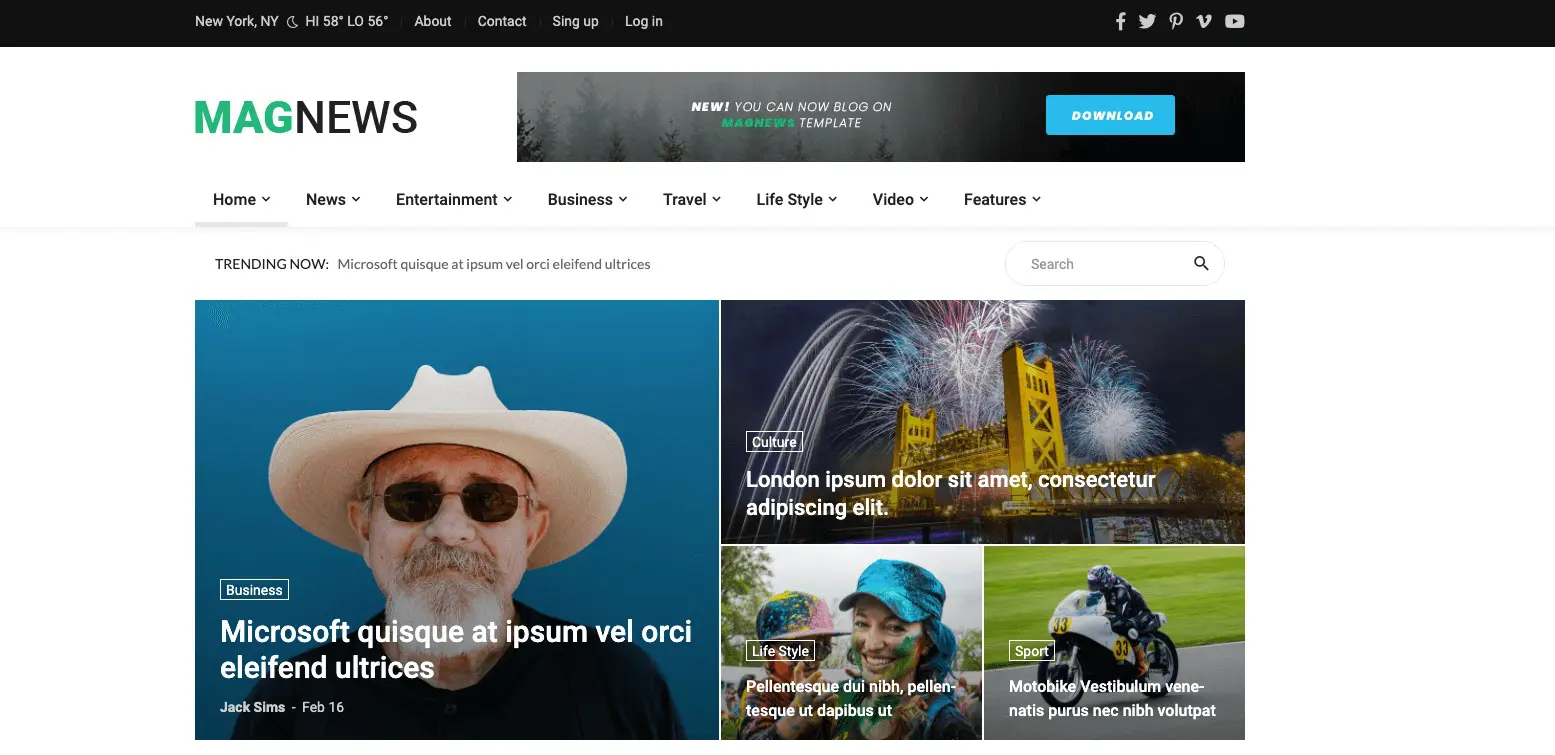The width and height of the screenshot is (1555, 755).
Task: Select the News navigation item
Action: click(x=326, y=199)
